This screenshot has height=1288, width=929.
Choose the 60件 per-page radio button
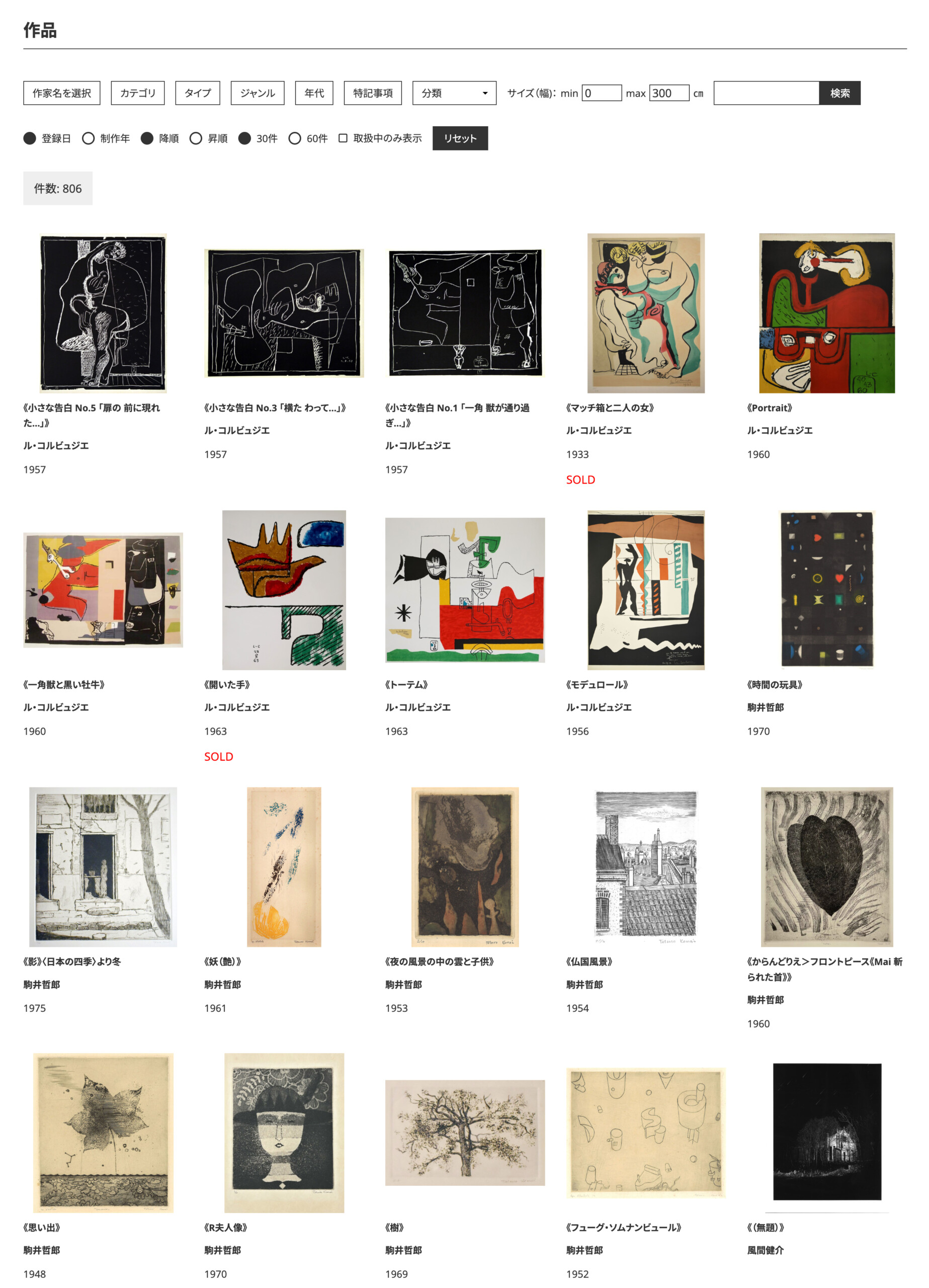[x=295, y=138]
